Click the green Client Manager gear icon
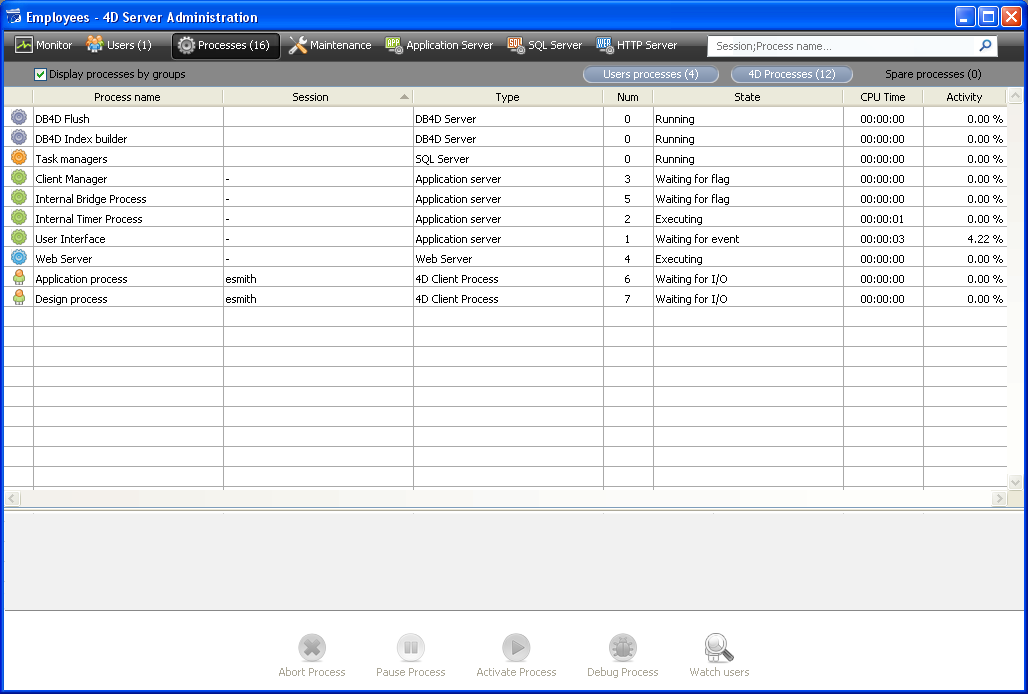Viewport: 1028px width, 694px height. point(19,177)
